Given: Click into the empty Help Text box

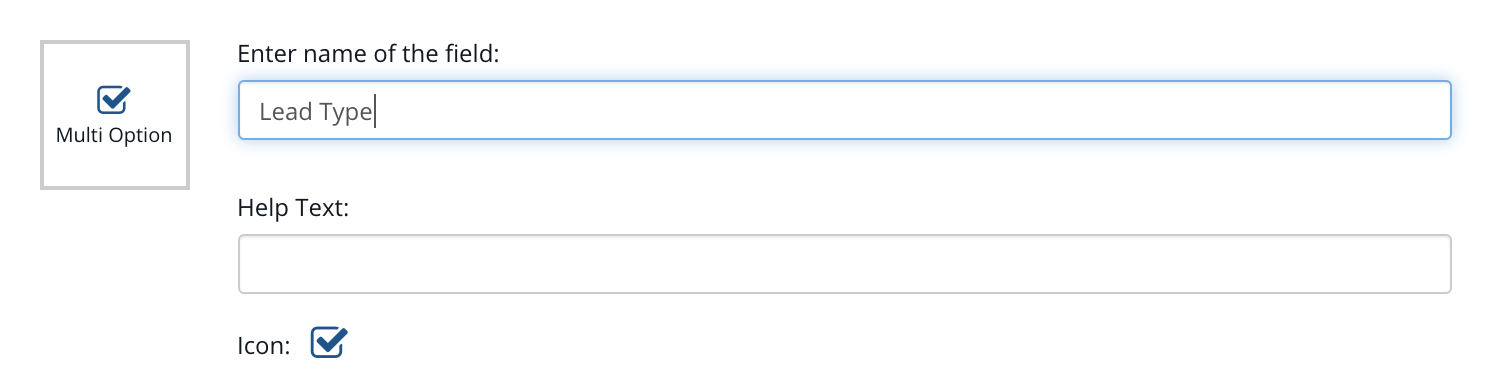Looking at the screenshot, I should (844, 264).
